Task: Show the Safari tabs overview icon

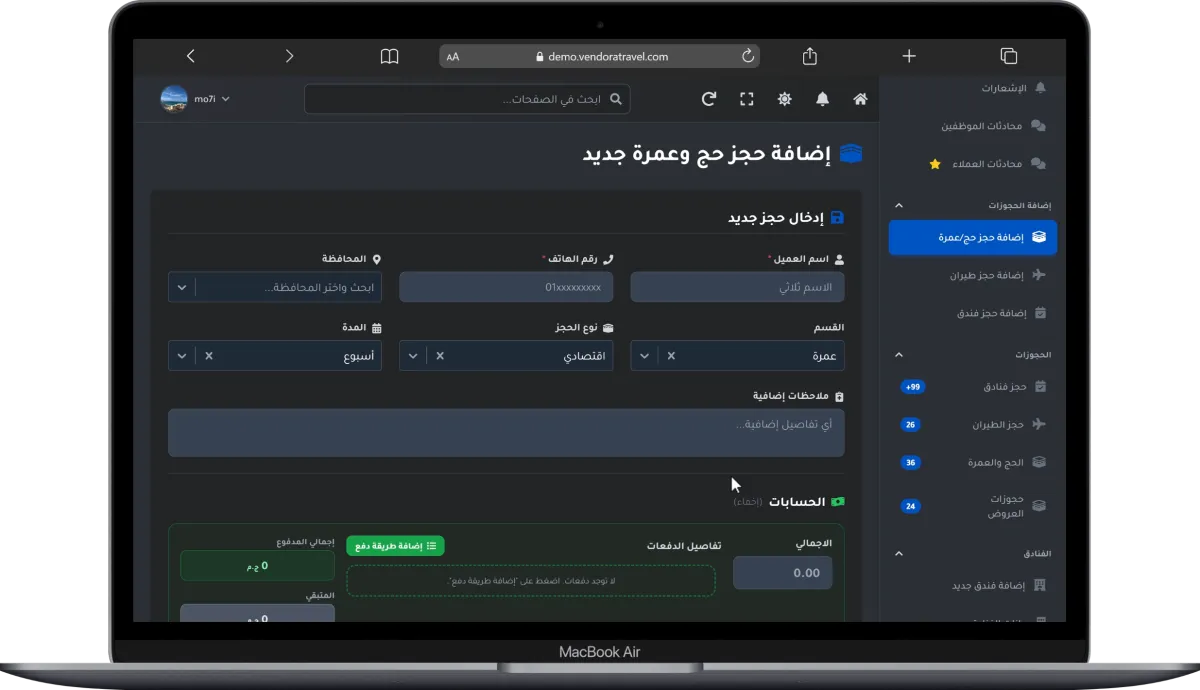Action: (1008, 56)
